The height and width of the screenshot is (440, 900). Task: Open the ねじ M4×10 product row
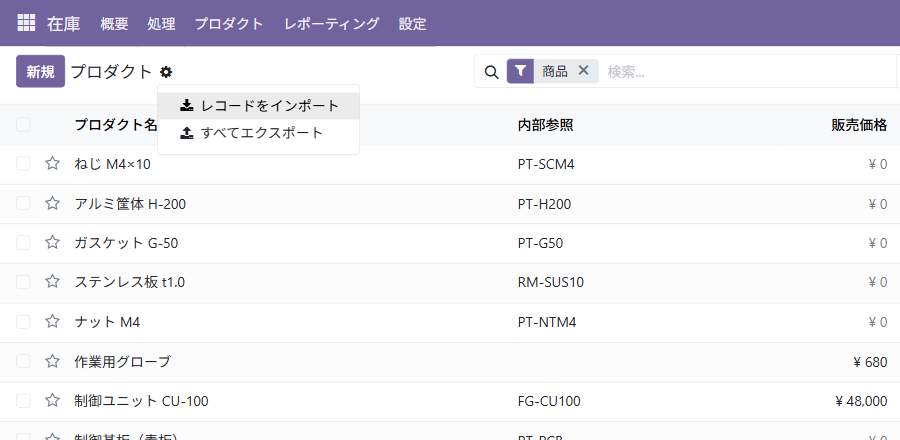(450, 164)
